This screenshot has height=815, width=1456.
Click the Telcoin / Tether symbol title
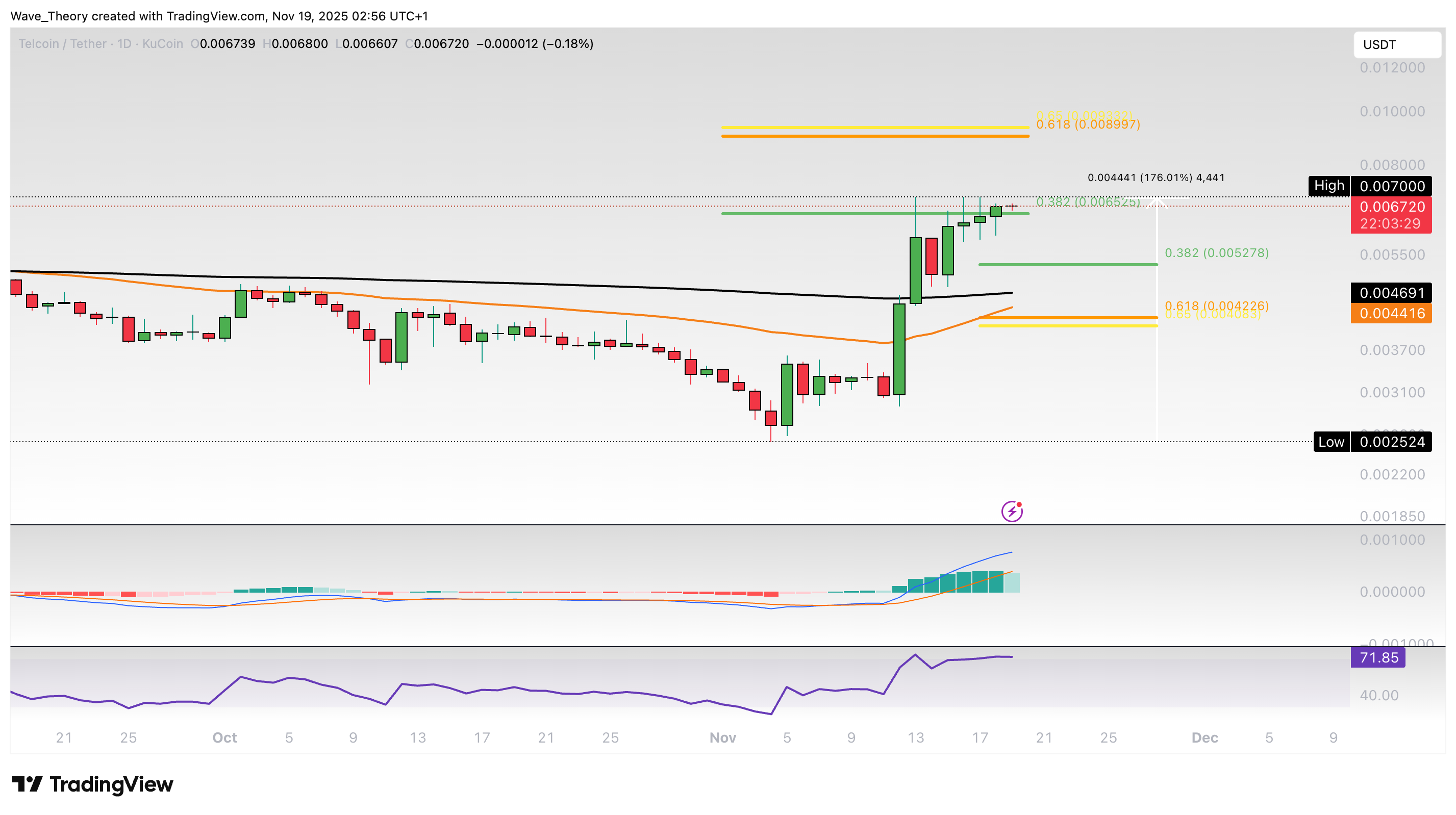[x=62, y=43]
